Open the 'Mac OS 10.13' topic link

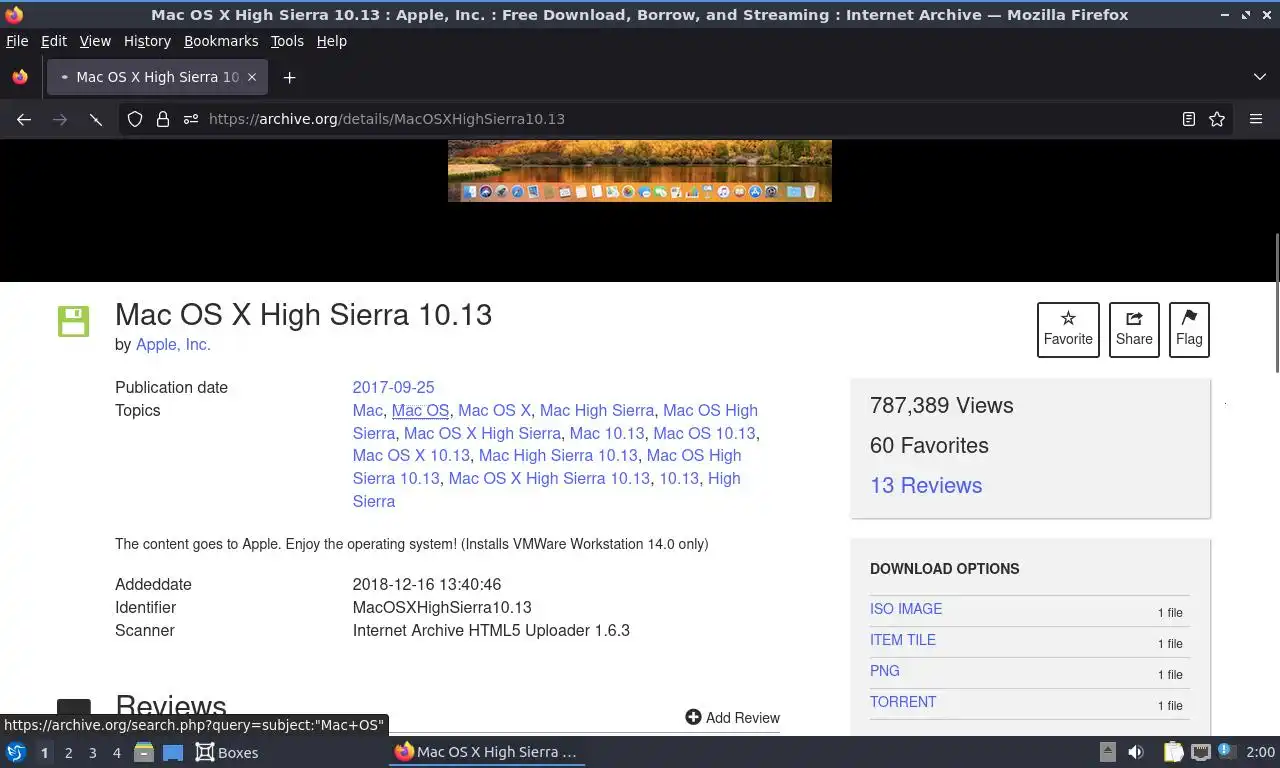(704, 433)
